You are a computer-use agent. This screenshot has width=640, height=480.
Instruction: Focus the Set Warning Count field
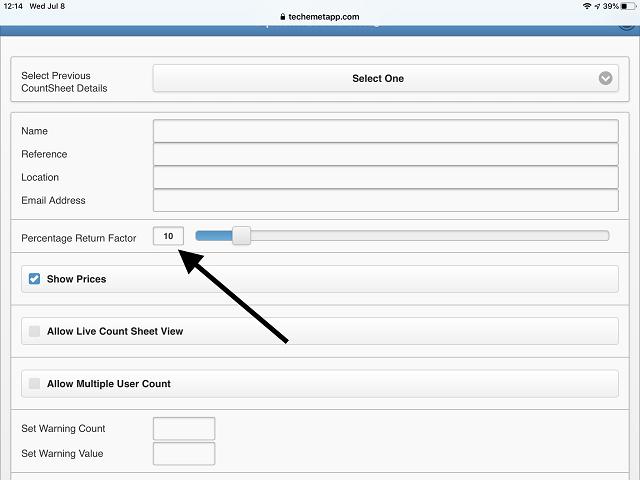[184, 429]
